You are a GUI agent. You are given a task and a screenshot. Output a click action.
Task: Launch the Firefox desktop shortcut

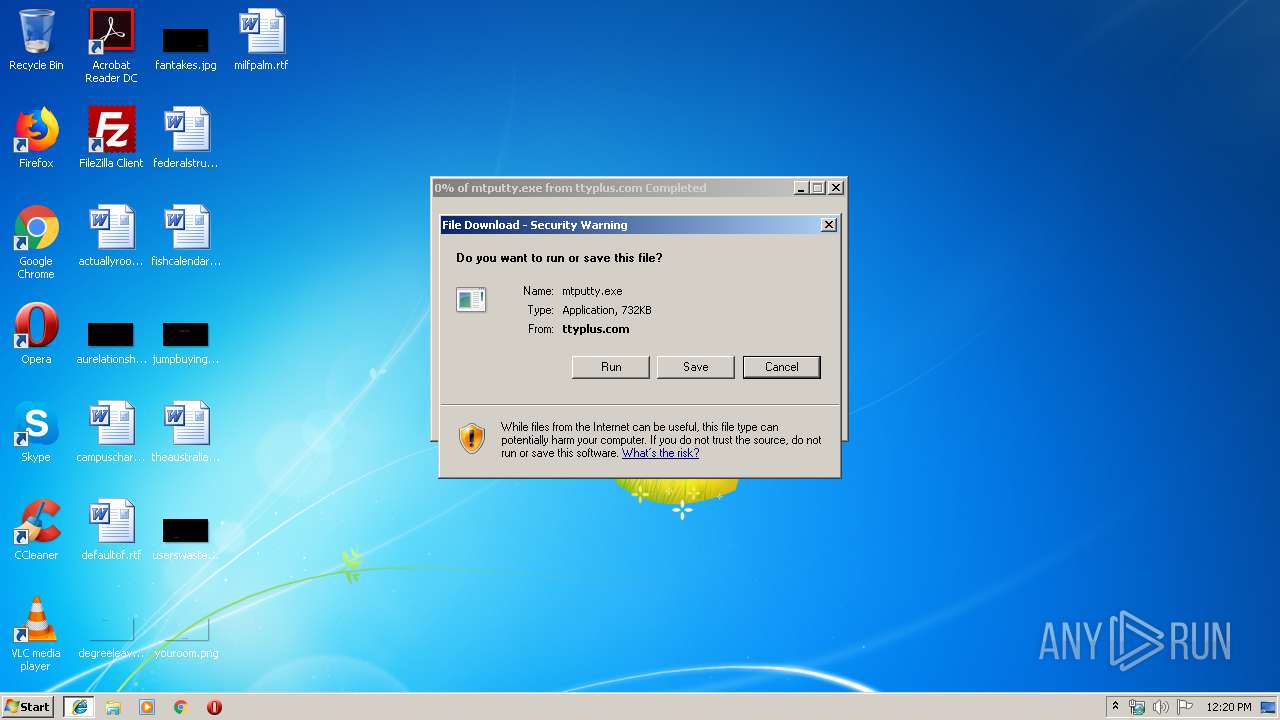pos(36,138)
